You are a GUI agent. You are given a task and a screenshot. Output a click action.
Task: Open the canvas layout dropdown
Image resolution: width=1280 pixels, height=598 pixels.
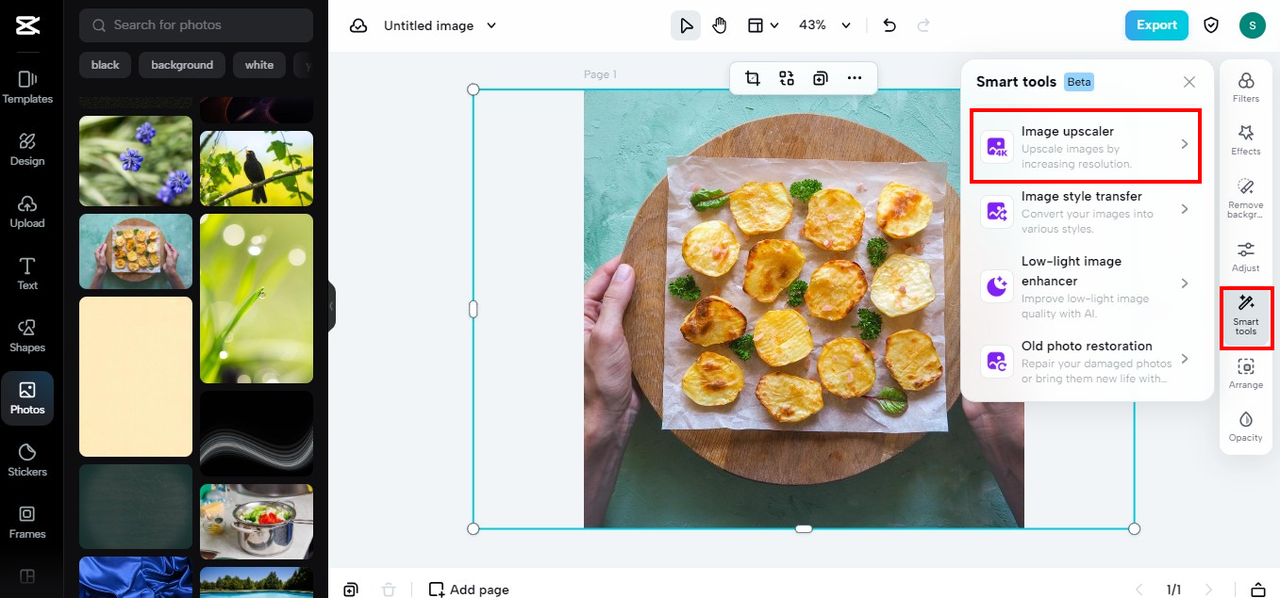tap(763, 25)
